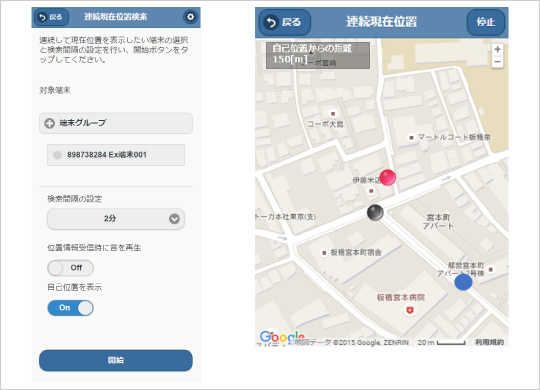Zoom in the map with plus

pos(497,49)
